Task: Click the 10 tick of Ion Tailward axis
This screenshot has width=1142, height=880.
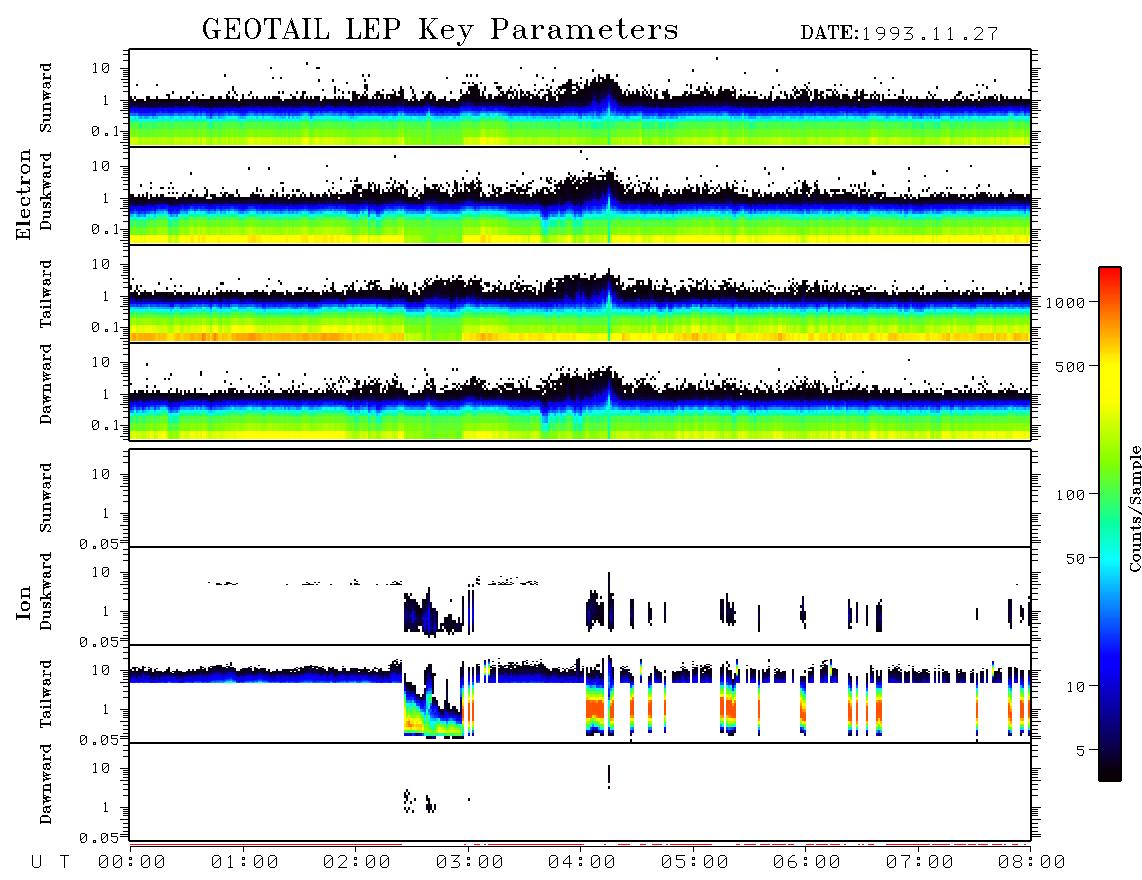Action: click(x=101, y=670)
